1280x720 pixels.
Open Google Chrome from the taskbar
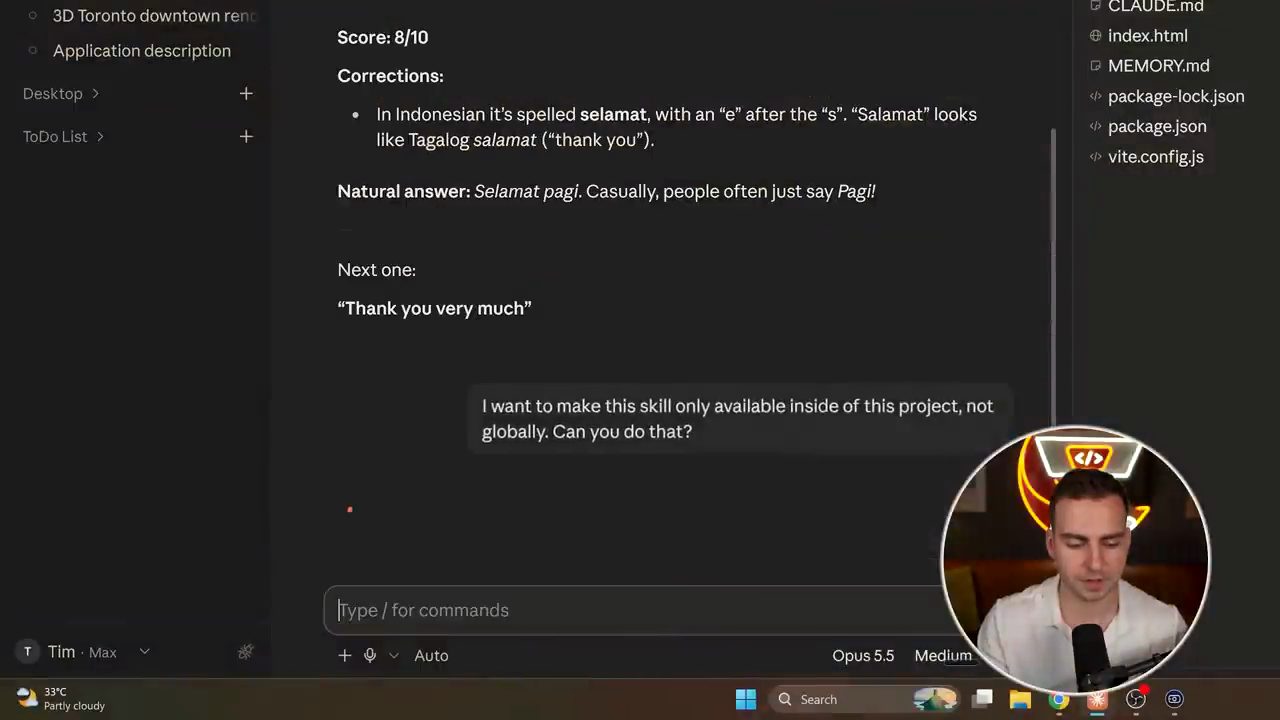point(1058,699)
